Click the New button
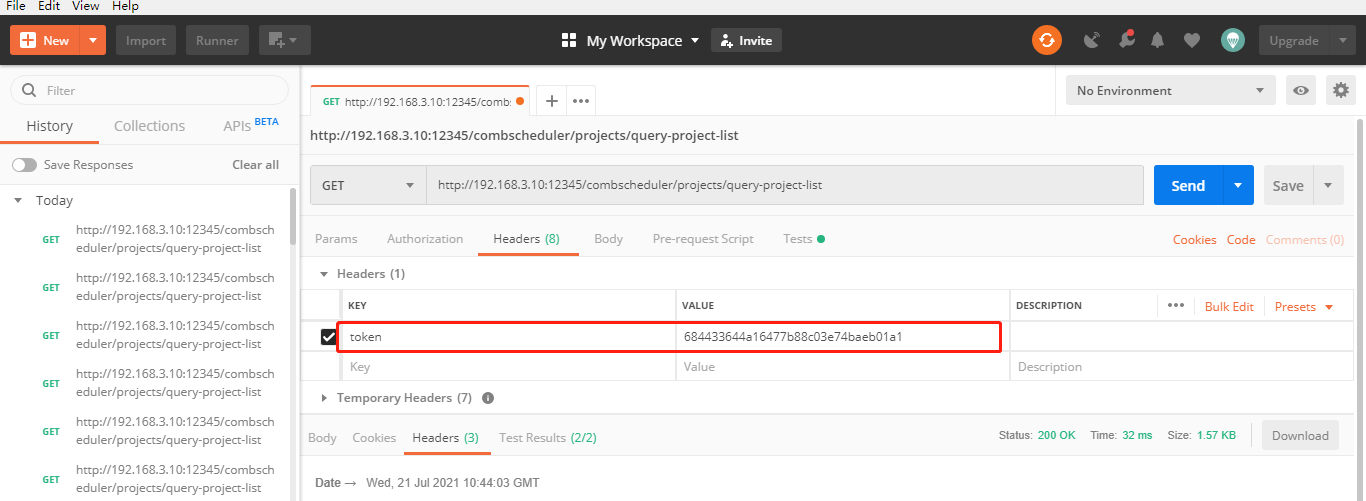The image size is (1366, 501). [x=45, y=40]
